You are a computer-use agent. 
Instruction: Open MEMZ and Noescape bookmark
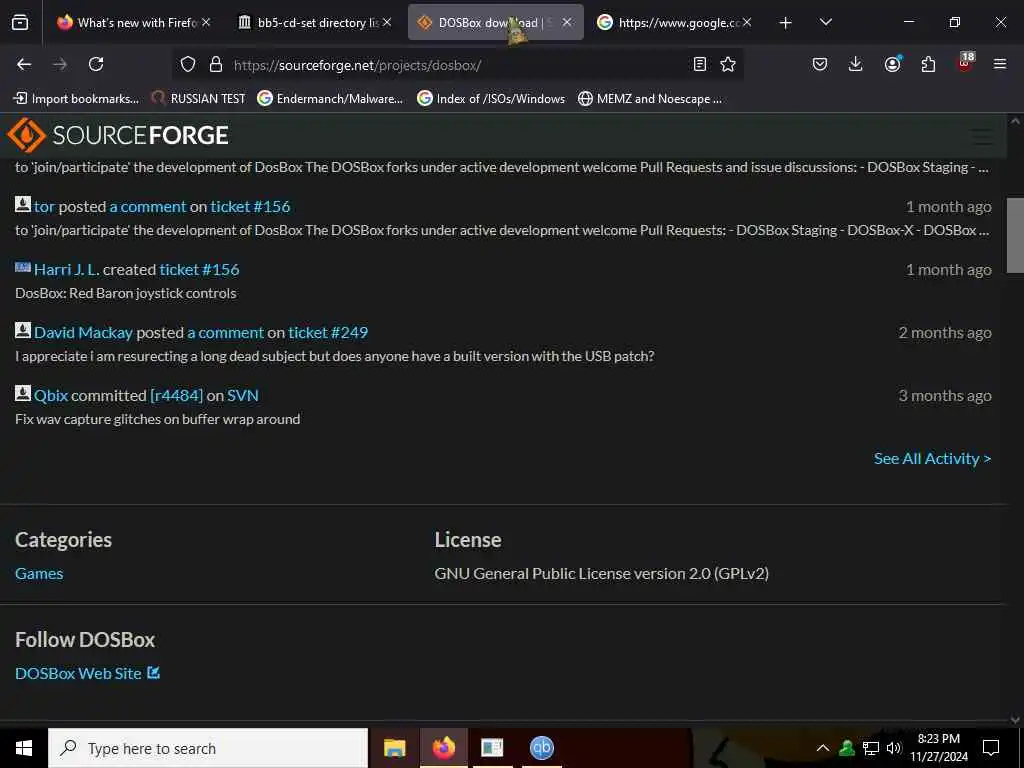pos(650,99)
